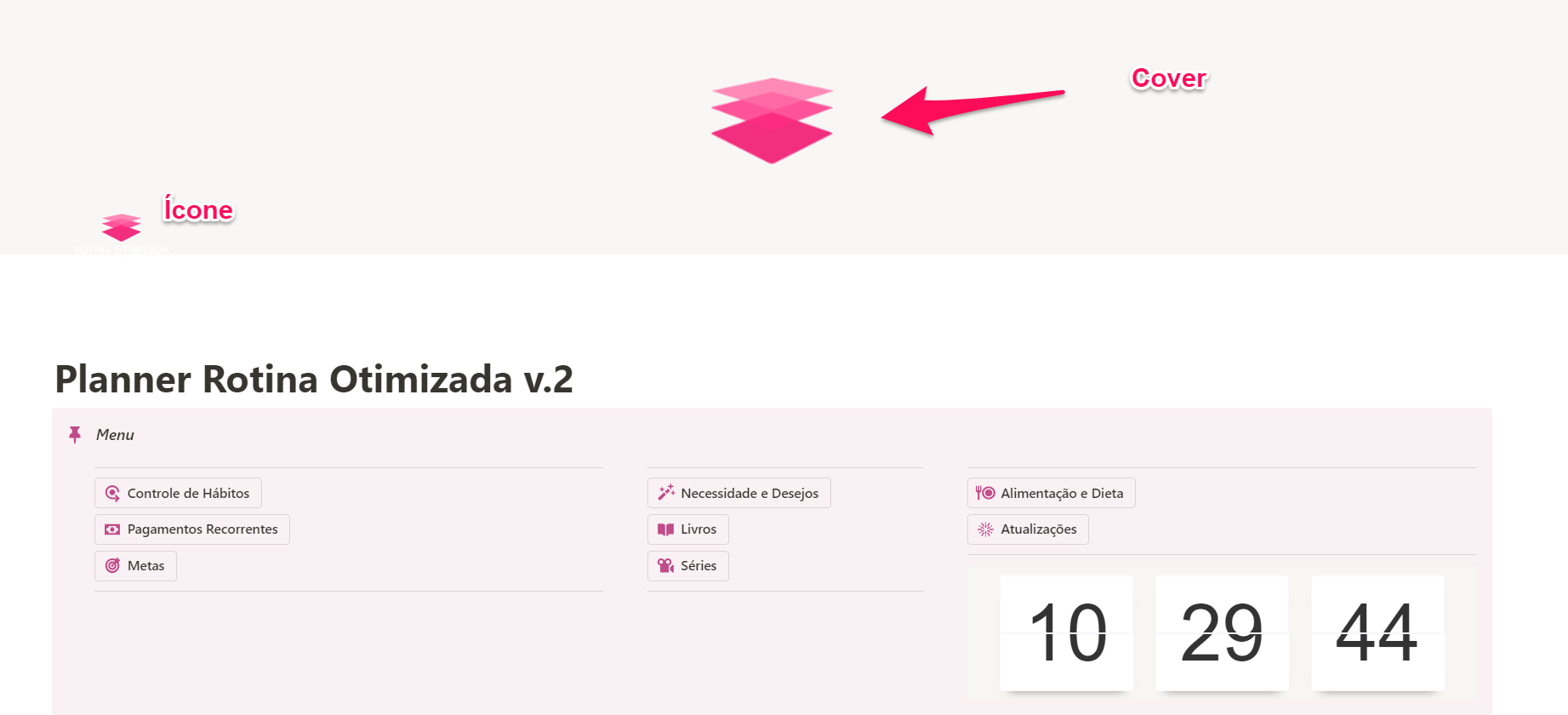1568x715 pixels.
Task: Click the open book icon beside Livros
Action: click(x=664, y=529)
